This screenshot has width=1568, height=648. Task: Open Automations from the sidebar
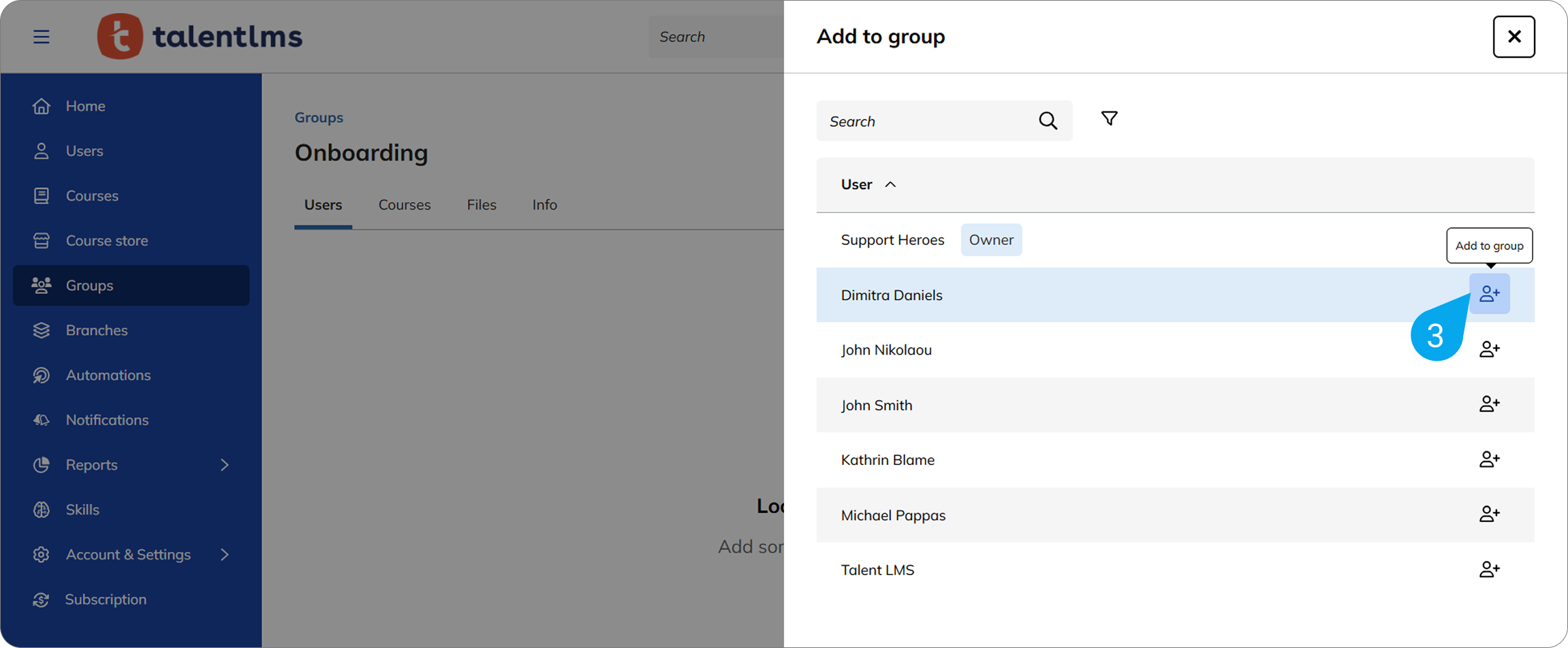(x=108, y=375)
